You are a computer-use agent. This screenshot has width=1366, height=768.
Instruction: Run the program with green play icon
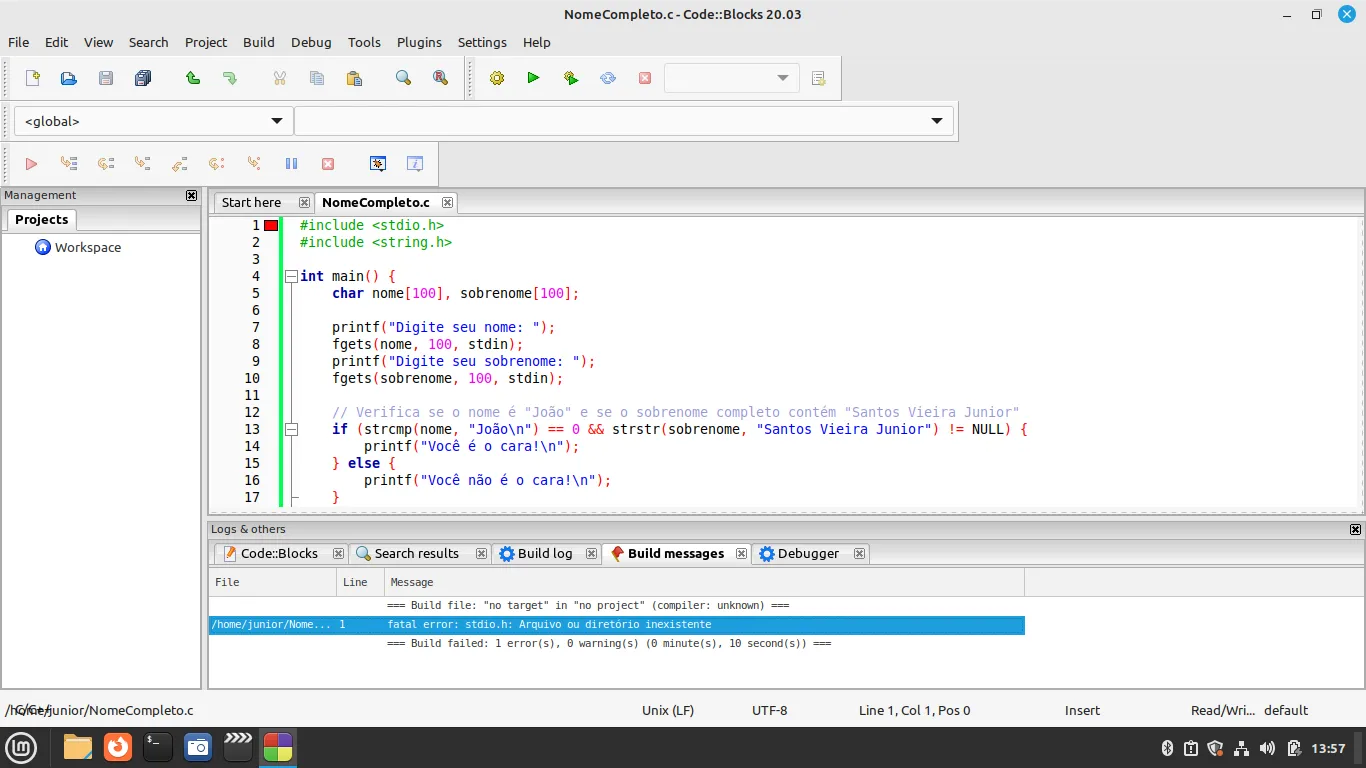[x=533, y=78]
